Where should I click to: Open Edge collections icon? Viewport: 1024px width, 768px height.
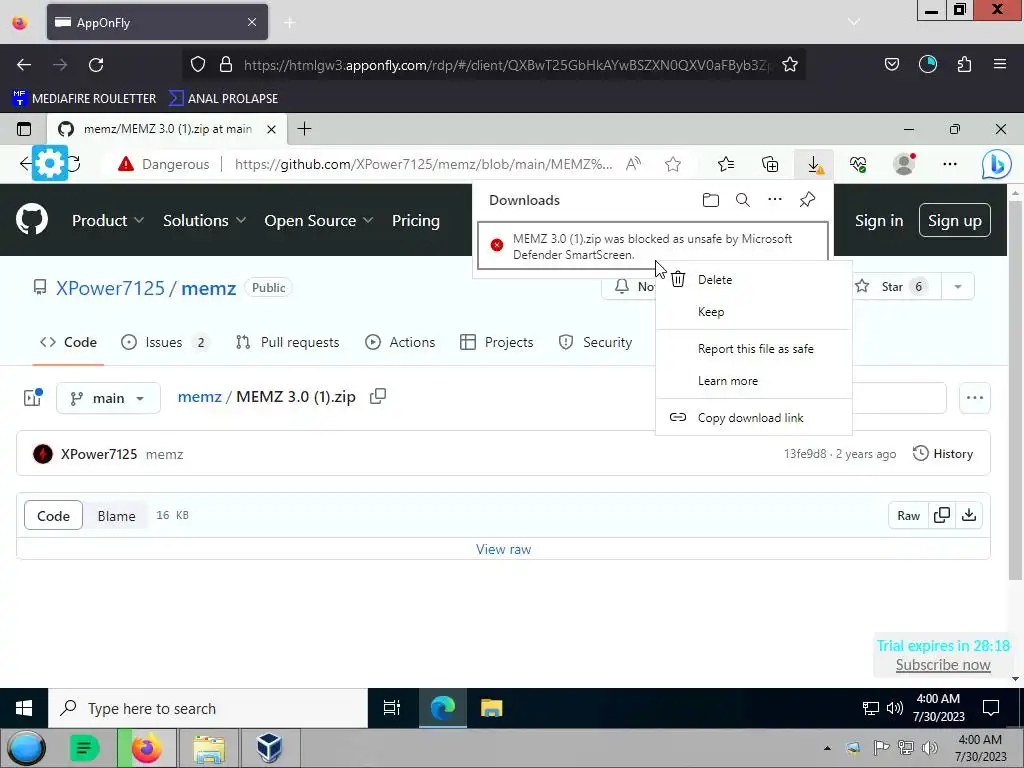pyautogui.click(x=771, y=165)
